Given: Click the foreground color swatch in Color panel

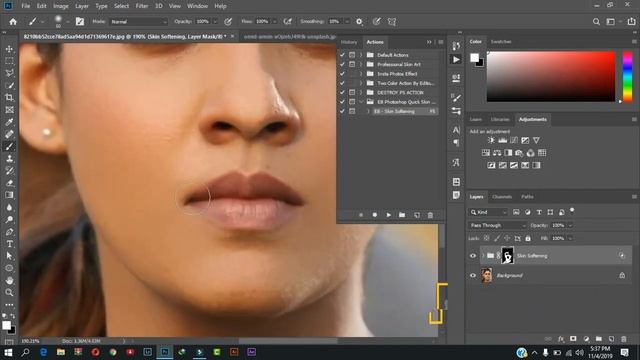Looking at the screenshot, I should point(474,58).
